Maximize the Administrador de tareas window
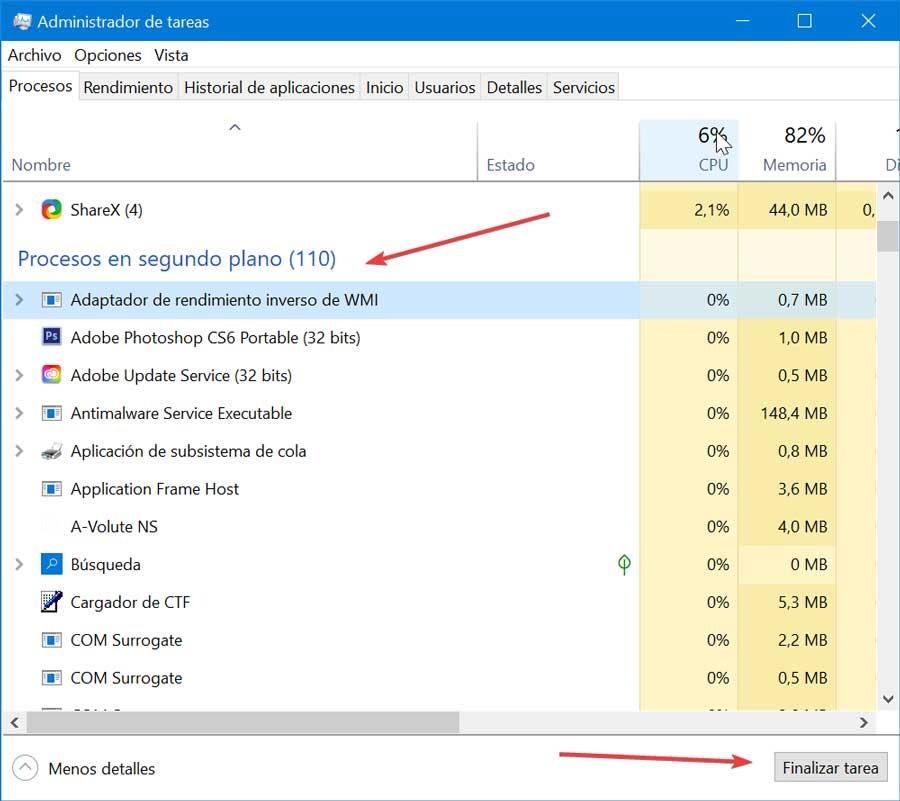Screen dimensions: 900x801 coord(804,21)
